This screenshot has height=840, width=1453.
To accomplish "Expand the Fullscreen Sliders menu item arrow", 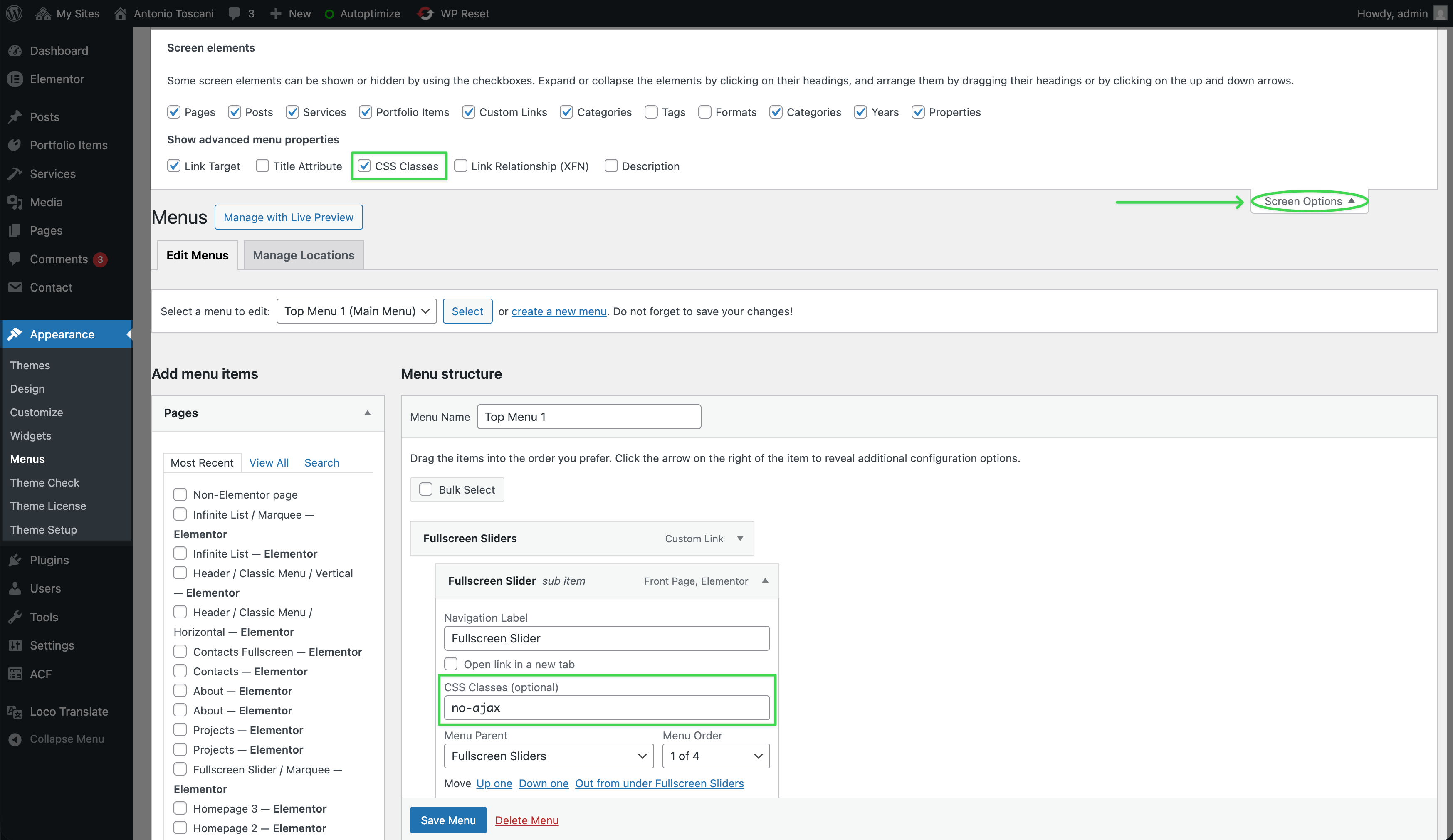I will (740, 539).
